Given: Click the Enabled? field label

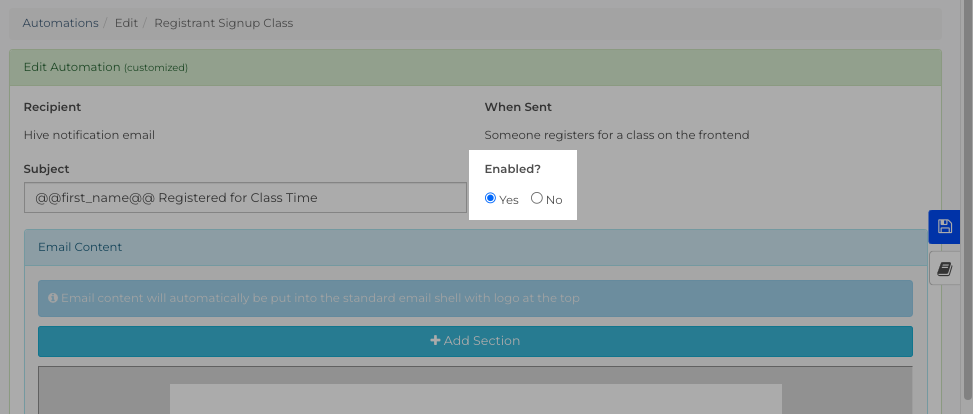Looking at the screenshot, I should [513, 169].
